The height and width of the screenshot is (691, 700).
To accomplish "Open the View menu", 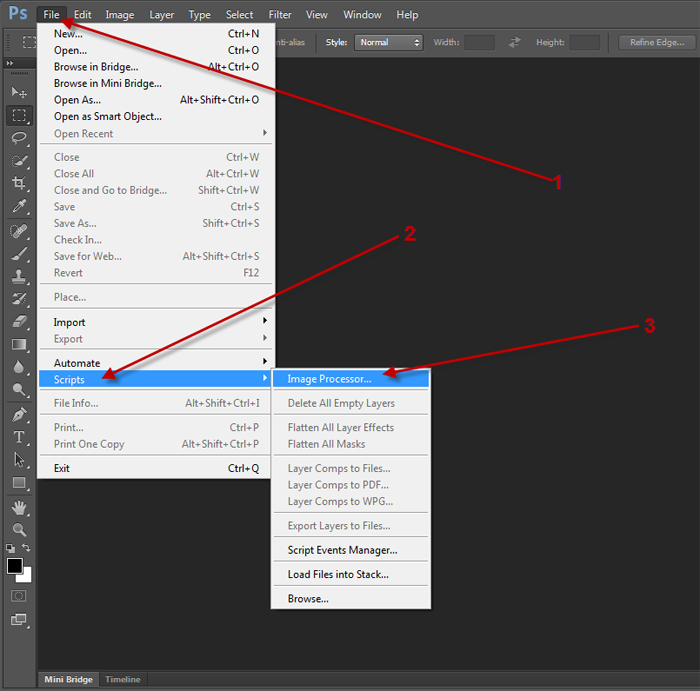I will (317, 15).
